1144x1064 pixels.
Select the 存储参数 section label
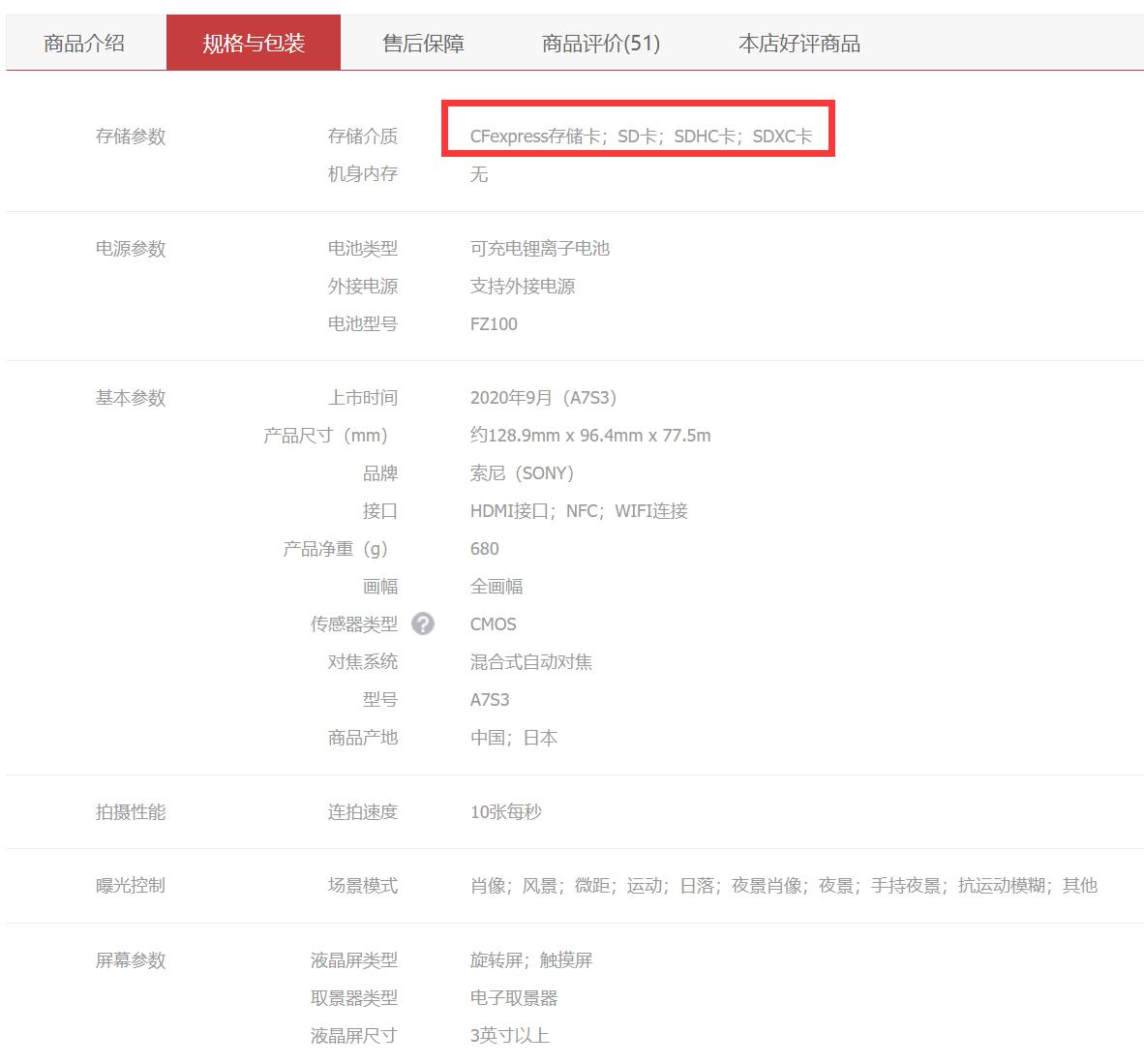click(x=130, y=137)
